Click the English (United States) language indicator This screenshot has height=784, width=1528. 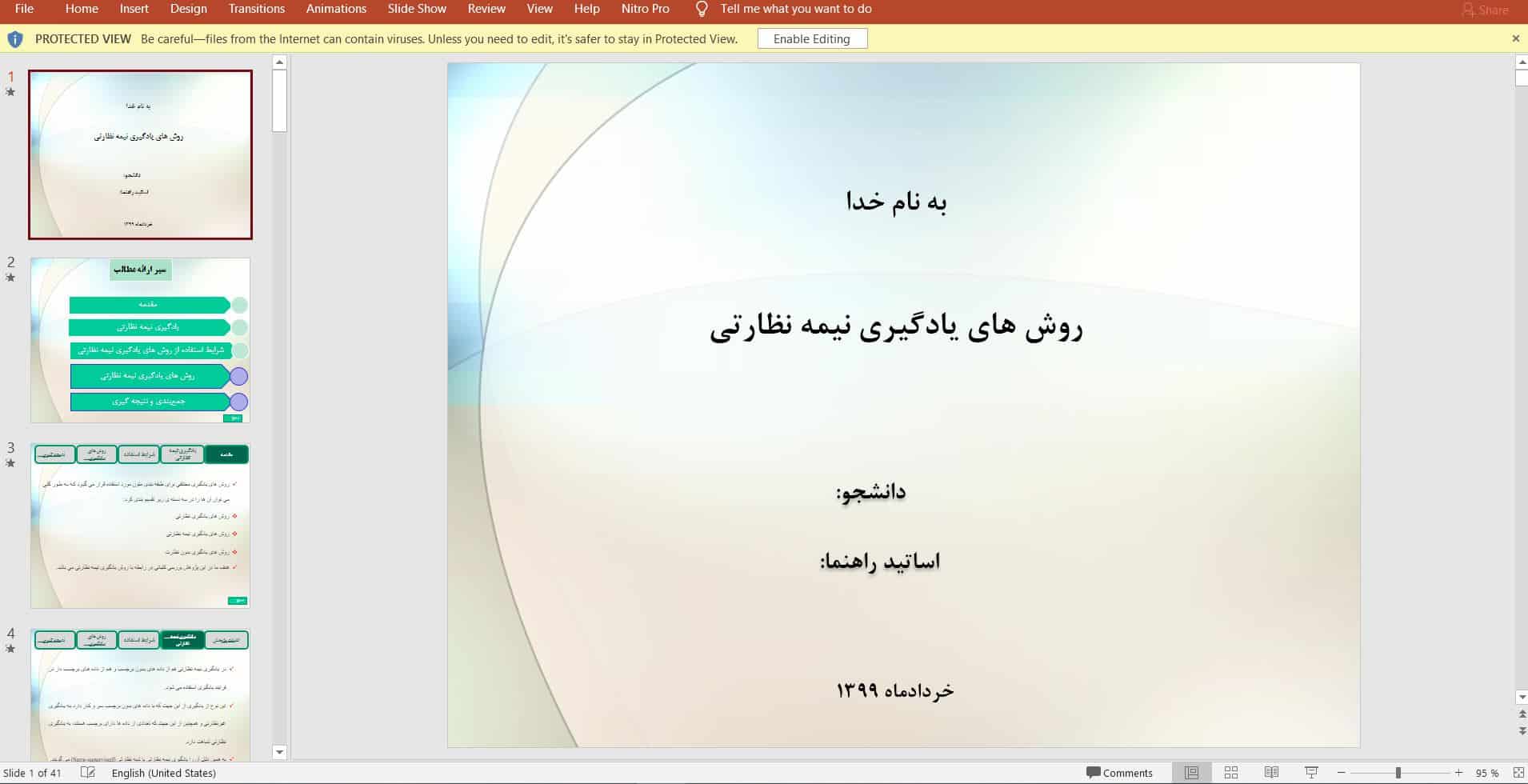tap(164, 773)
